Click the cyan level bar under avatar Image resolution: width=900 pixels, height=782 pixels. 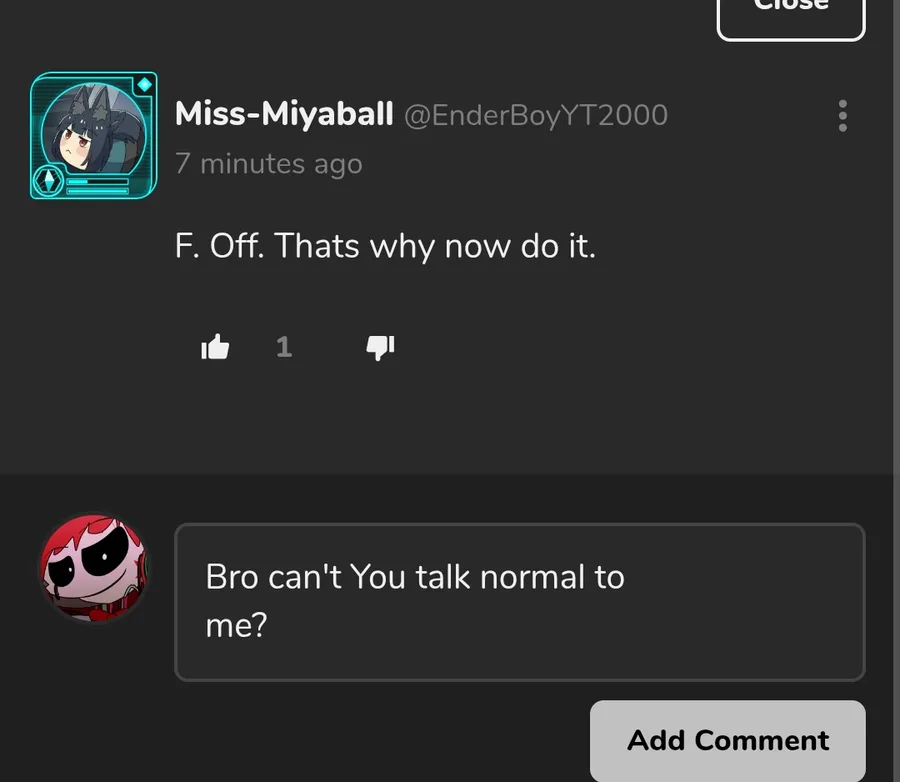[97, 182]
